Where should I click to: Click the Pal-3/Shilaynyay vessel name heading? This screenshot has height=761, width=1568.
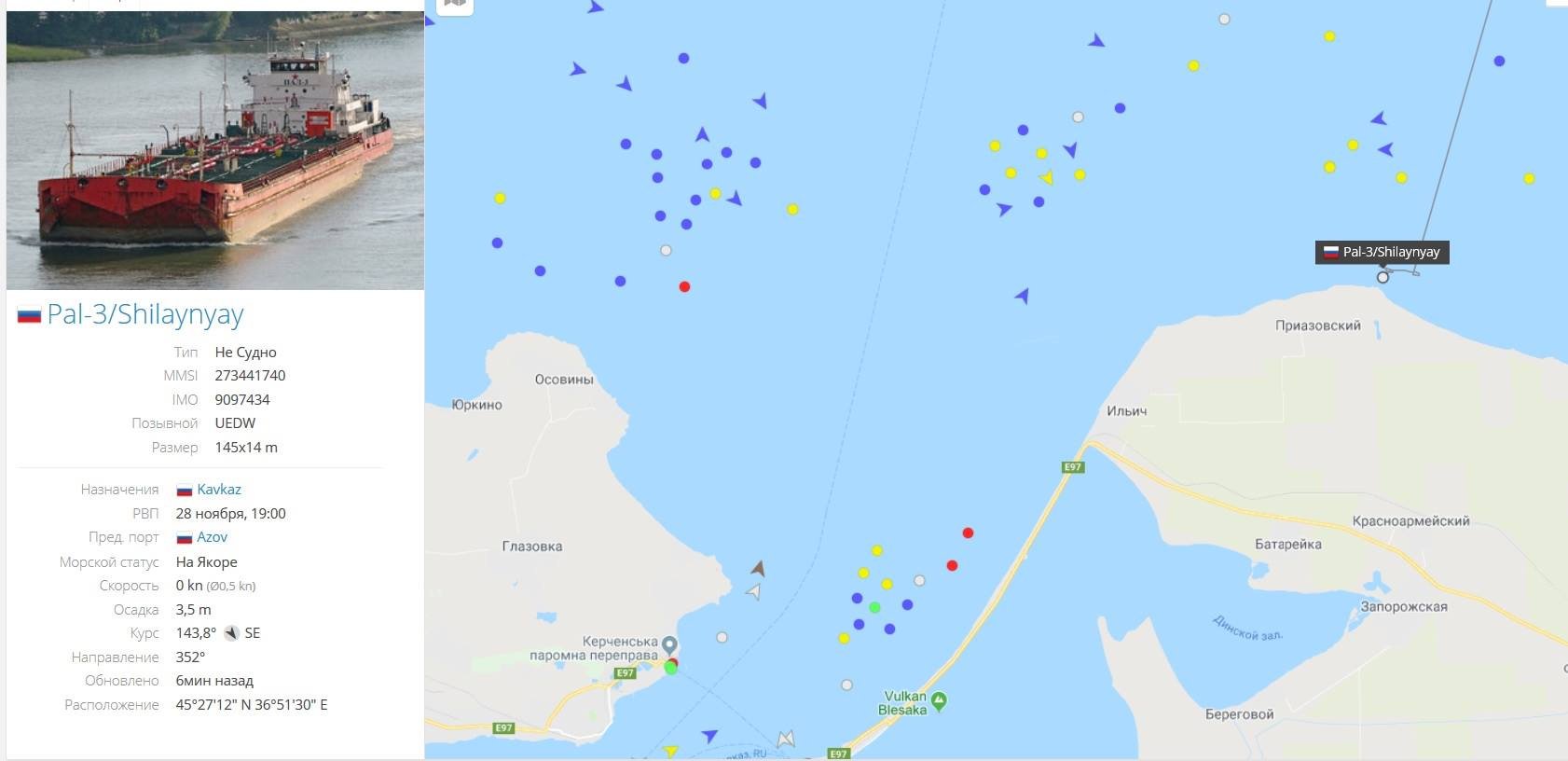(145, 314)
